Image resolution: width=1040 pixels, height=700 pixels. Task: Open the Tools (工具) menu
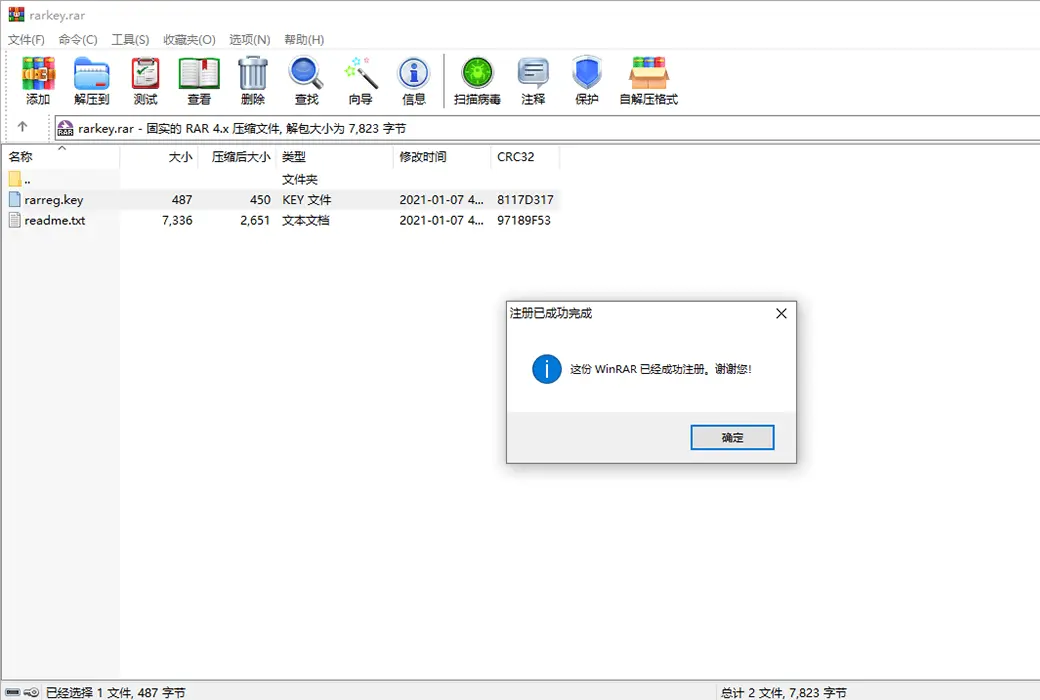130,39
